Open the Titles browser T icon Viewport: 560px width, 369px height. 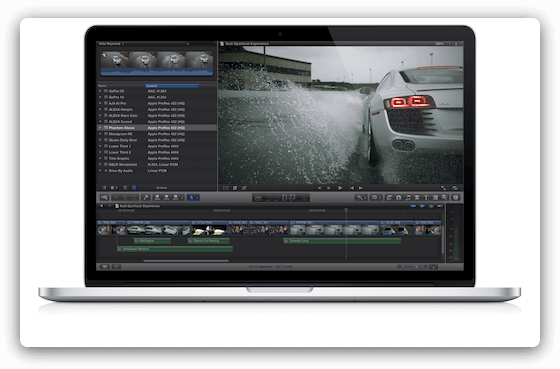click(x=426, y=198)
